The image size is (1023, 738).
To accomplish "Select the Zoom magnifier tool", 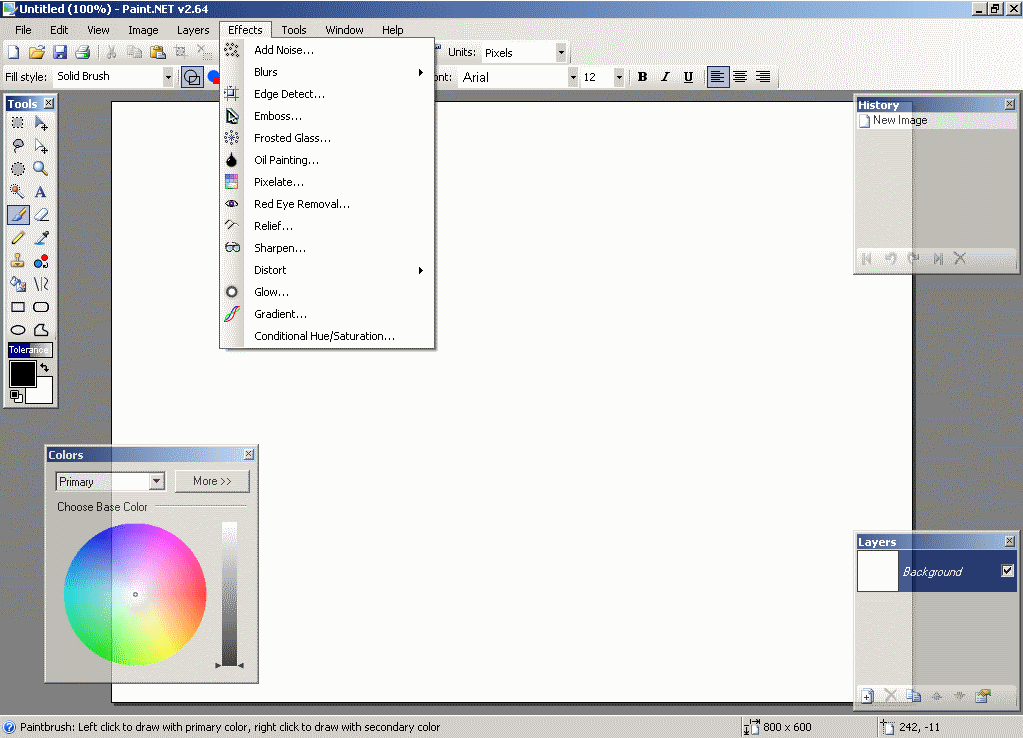I will (40, 168).
